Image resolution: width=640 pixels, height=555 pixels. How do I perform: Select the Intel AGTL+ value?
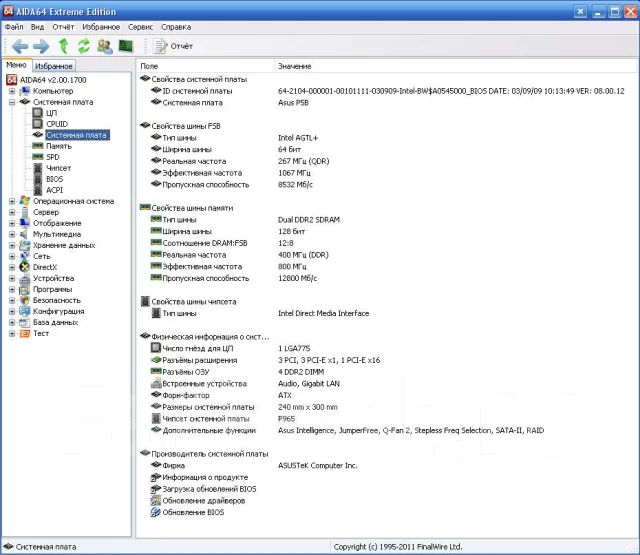click(298, 138)
